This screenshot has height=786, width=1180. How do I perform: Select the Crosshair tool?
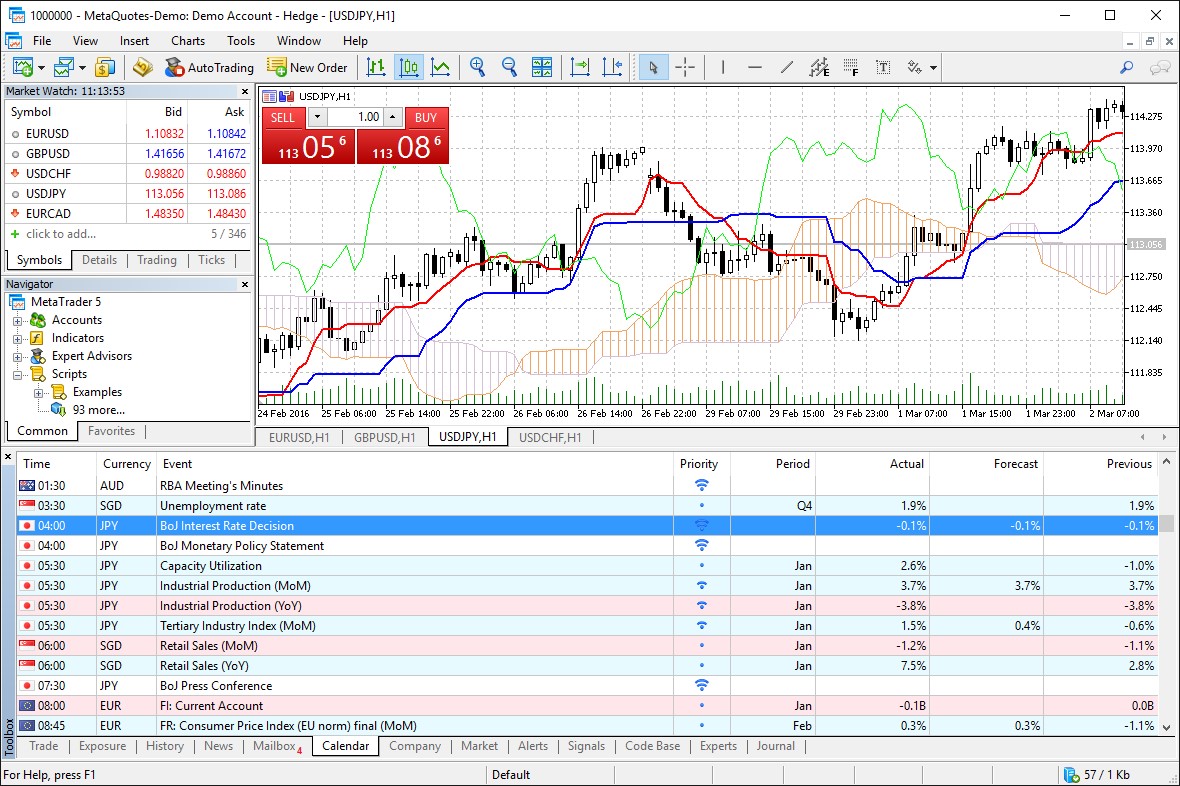pos(685,67)
